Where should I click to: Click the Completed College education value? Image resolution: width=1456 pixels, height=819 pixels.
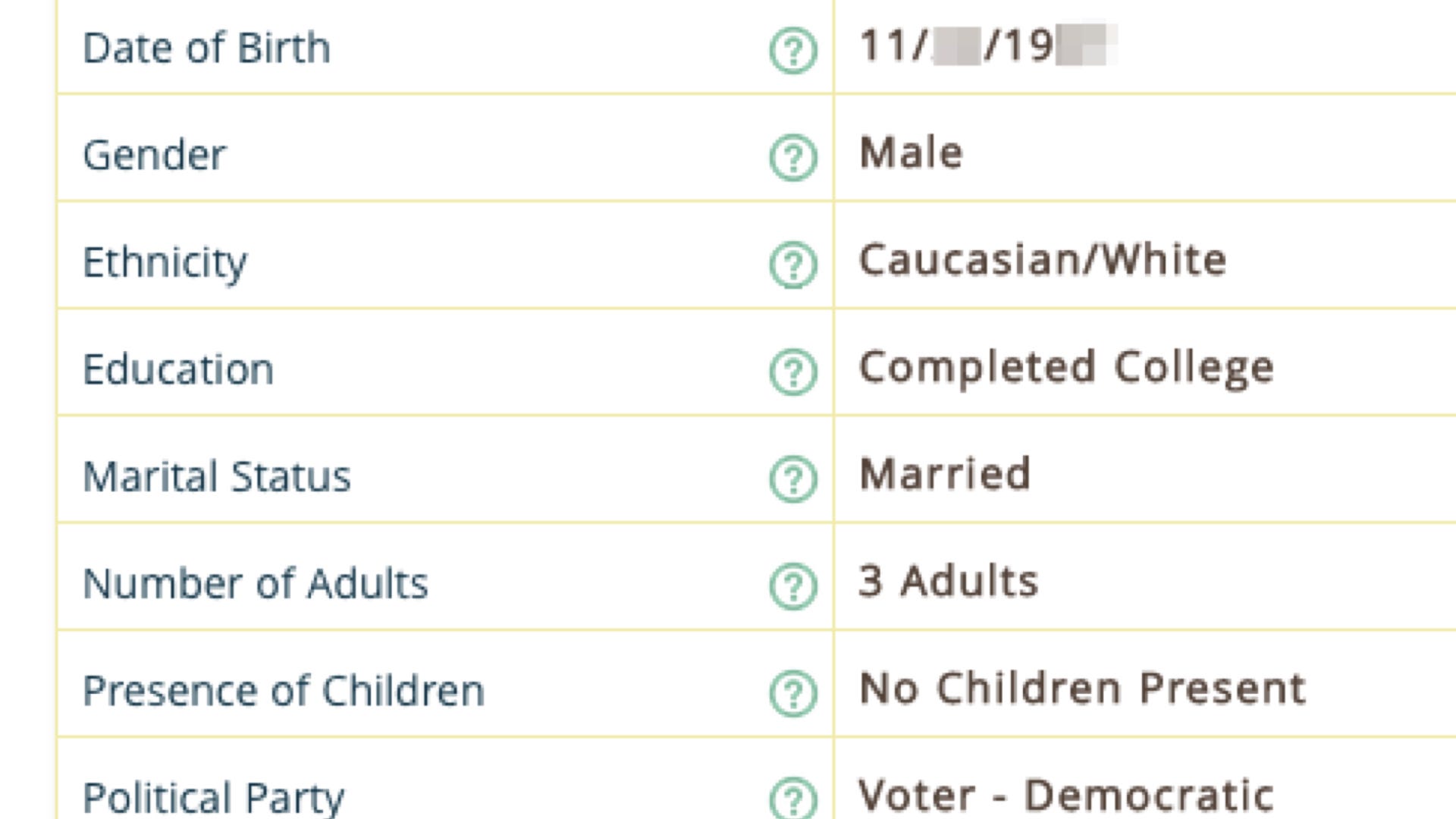coord(1066,369)
